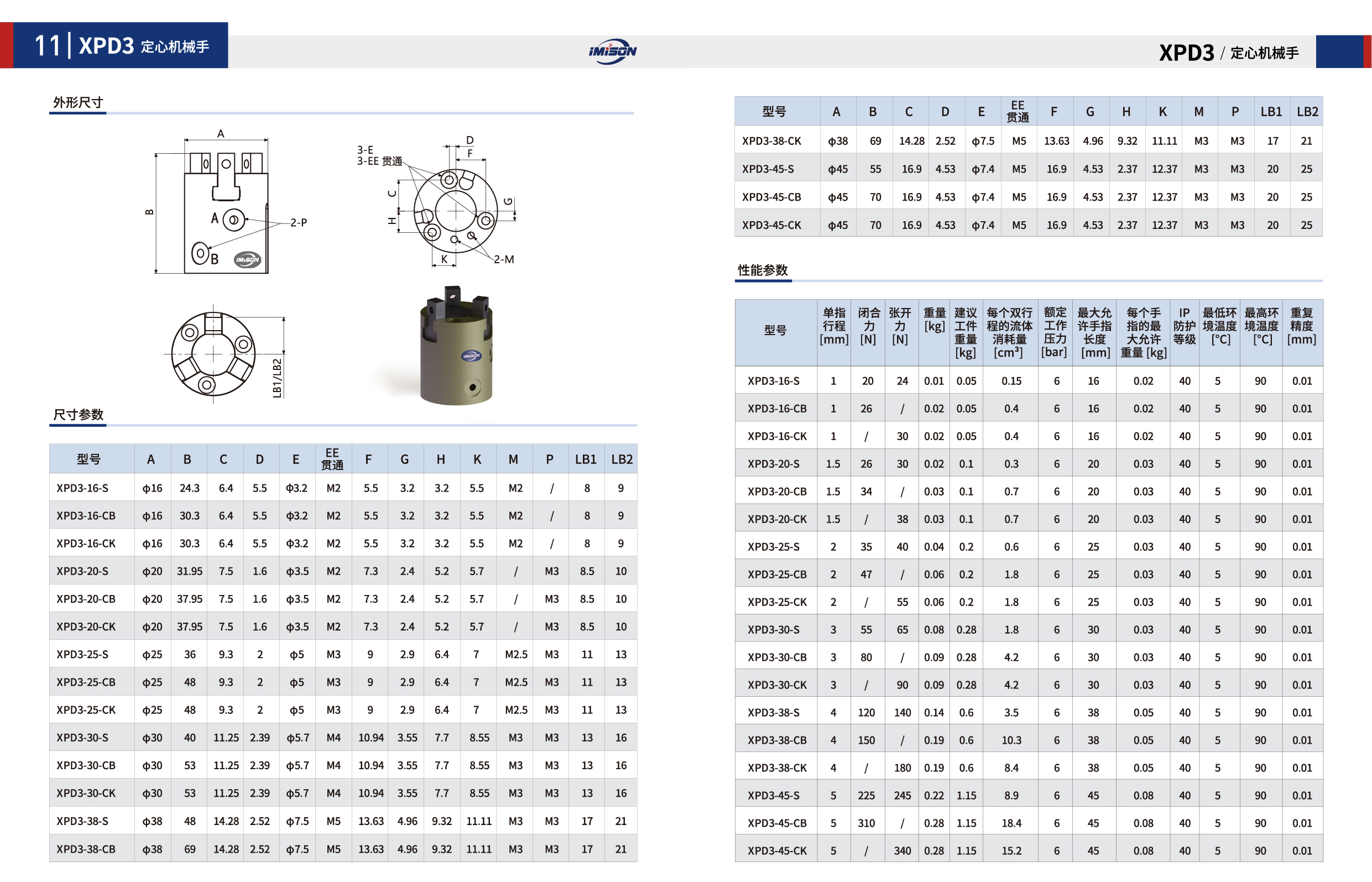Click the '36' cell in the XPD3-25-S dimension row

[190, 654]
